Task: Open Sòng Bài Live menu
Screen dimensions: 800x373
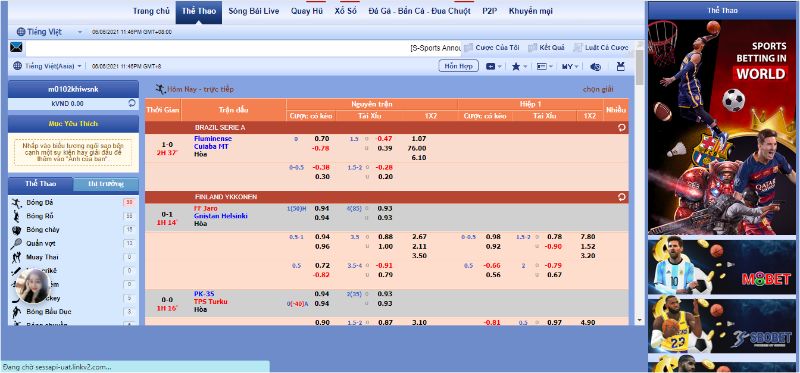Action: click(254, 11)
